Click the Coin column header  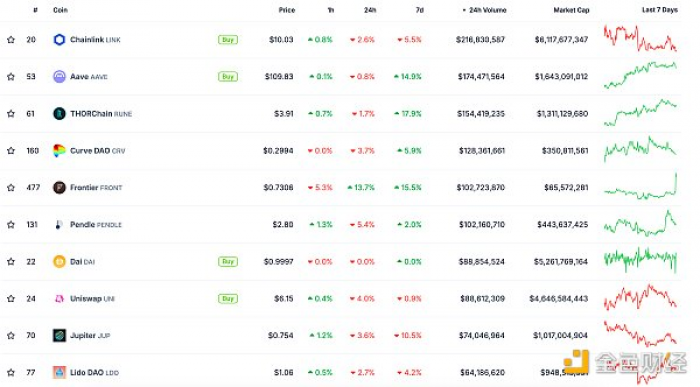click(x=60, y=10)
